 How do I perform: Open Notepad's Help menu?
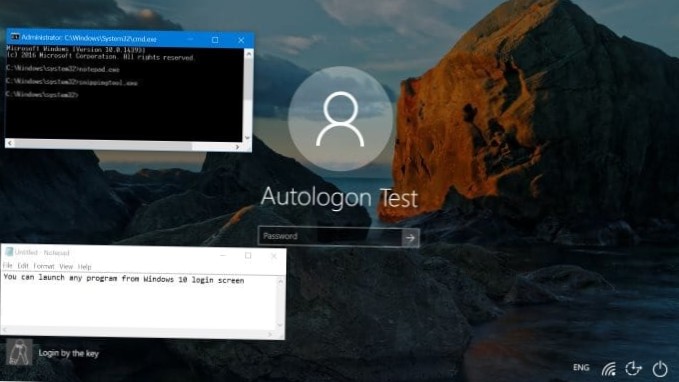[84, 266]
